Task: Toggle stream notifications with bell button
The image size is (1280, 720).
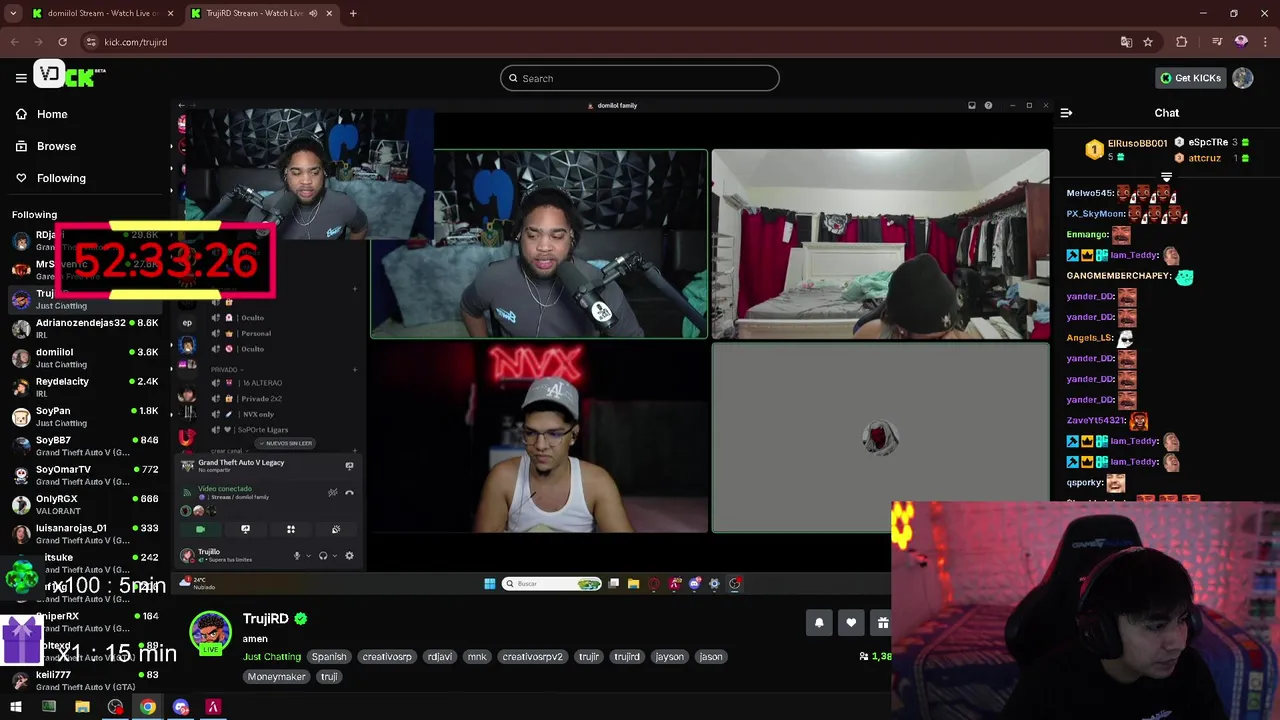Action: 819,623
